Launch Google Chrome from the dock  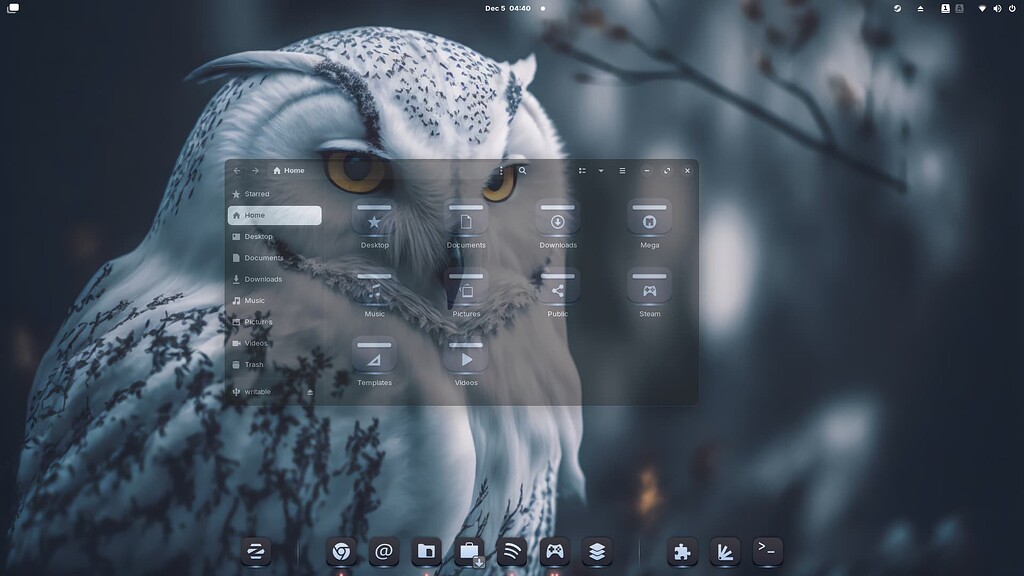[340, 550]
